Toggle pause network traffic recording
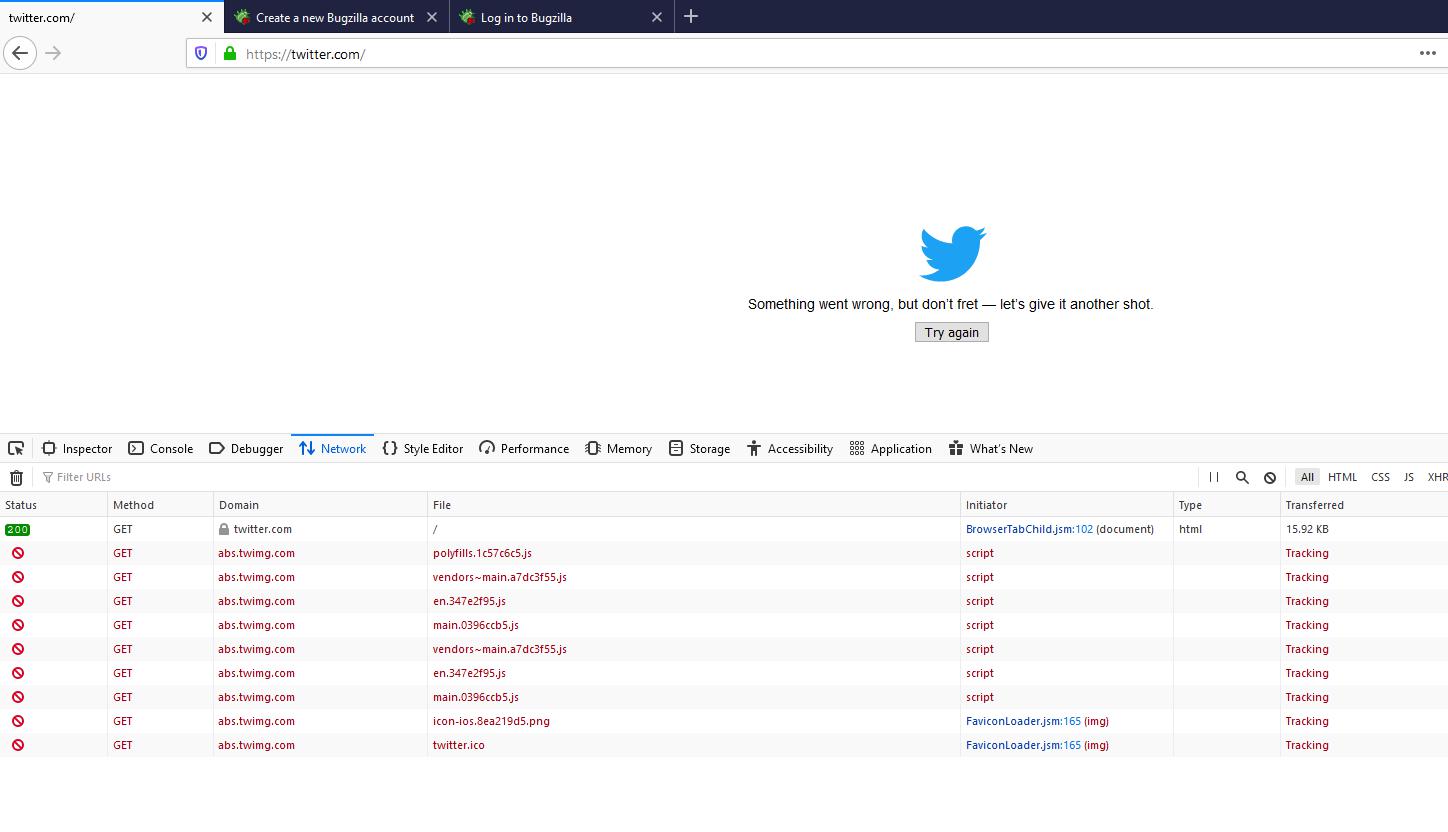The width and height of the screenshot is (1448, 832). point(1213,477)
